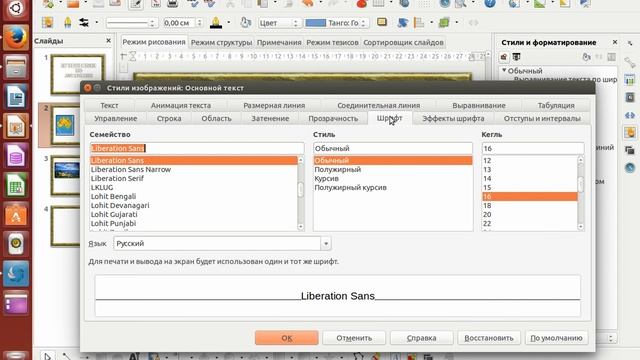This screenshot has width=640, height=360.
Task: Open the Язык language dropdown
Action: click(326, 244)
